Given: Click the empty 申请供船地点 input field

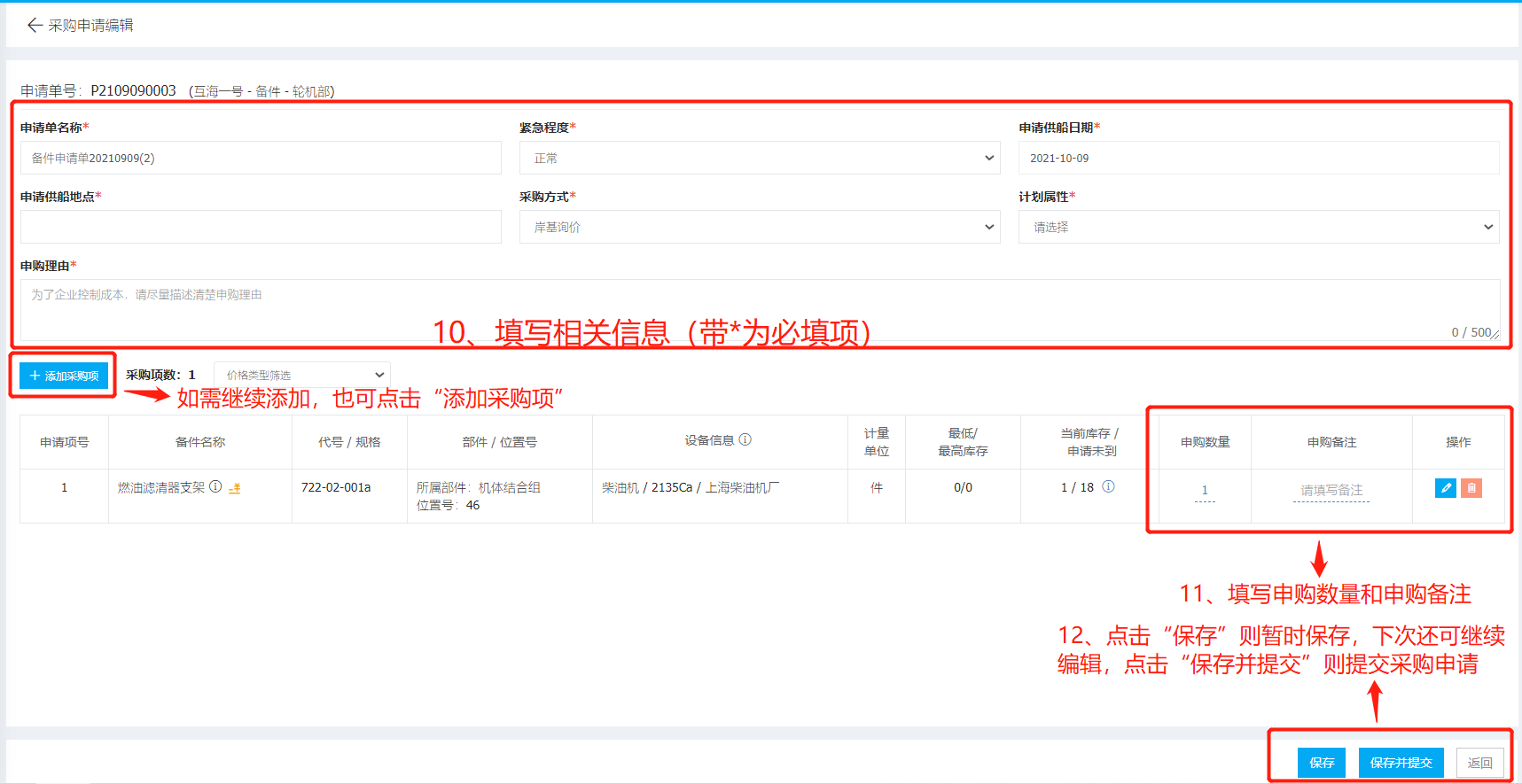Looking at the screenshot, I should click(261, 227).
